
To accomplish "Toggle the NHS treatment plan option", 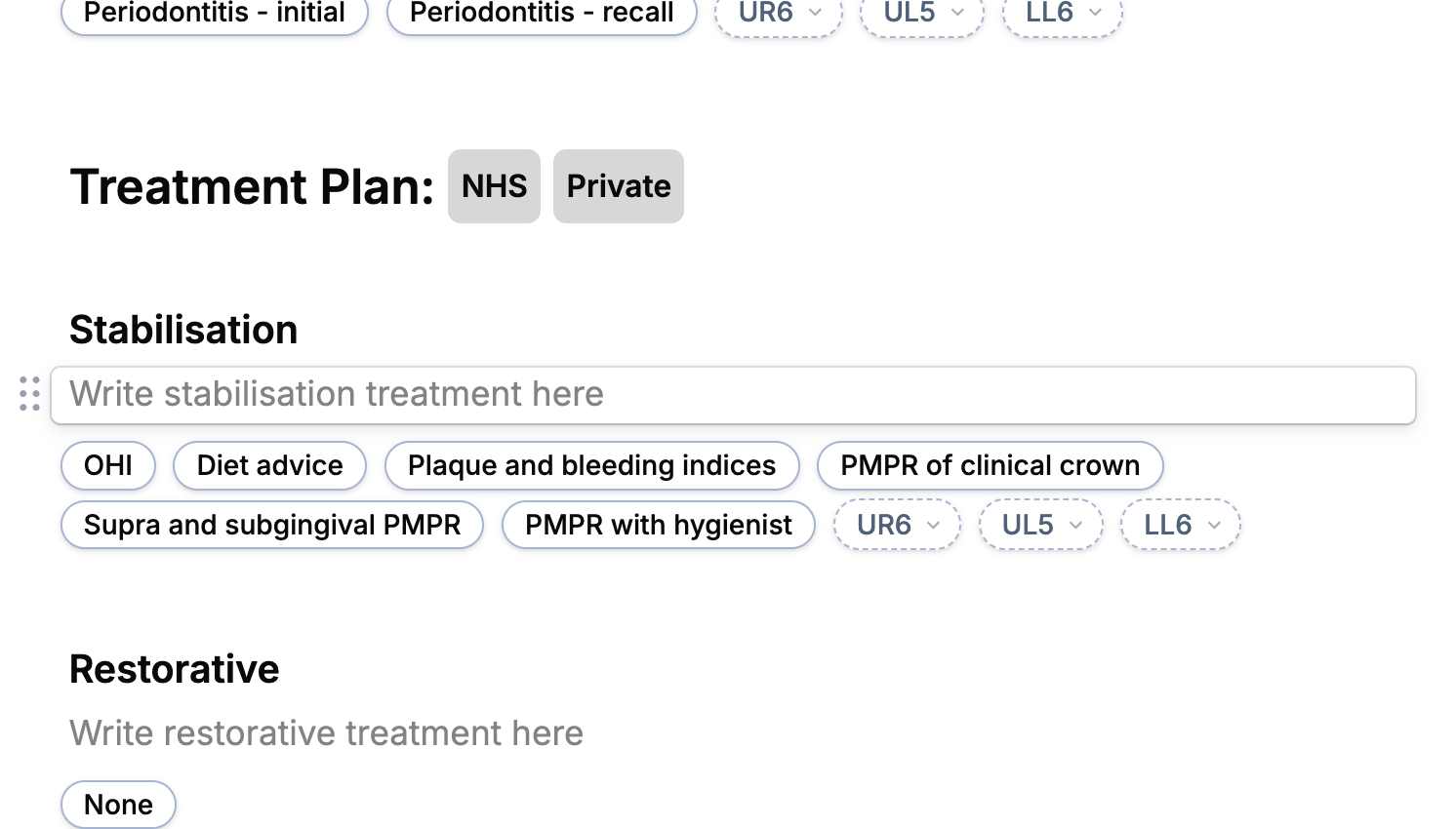I will (494, 186).
